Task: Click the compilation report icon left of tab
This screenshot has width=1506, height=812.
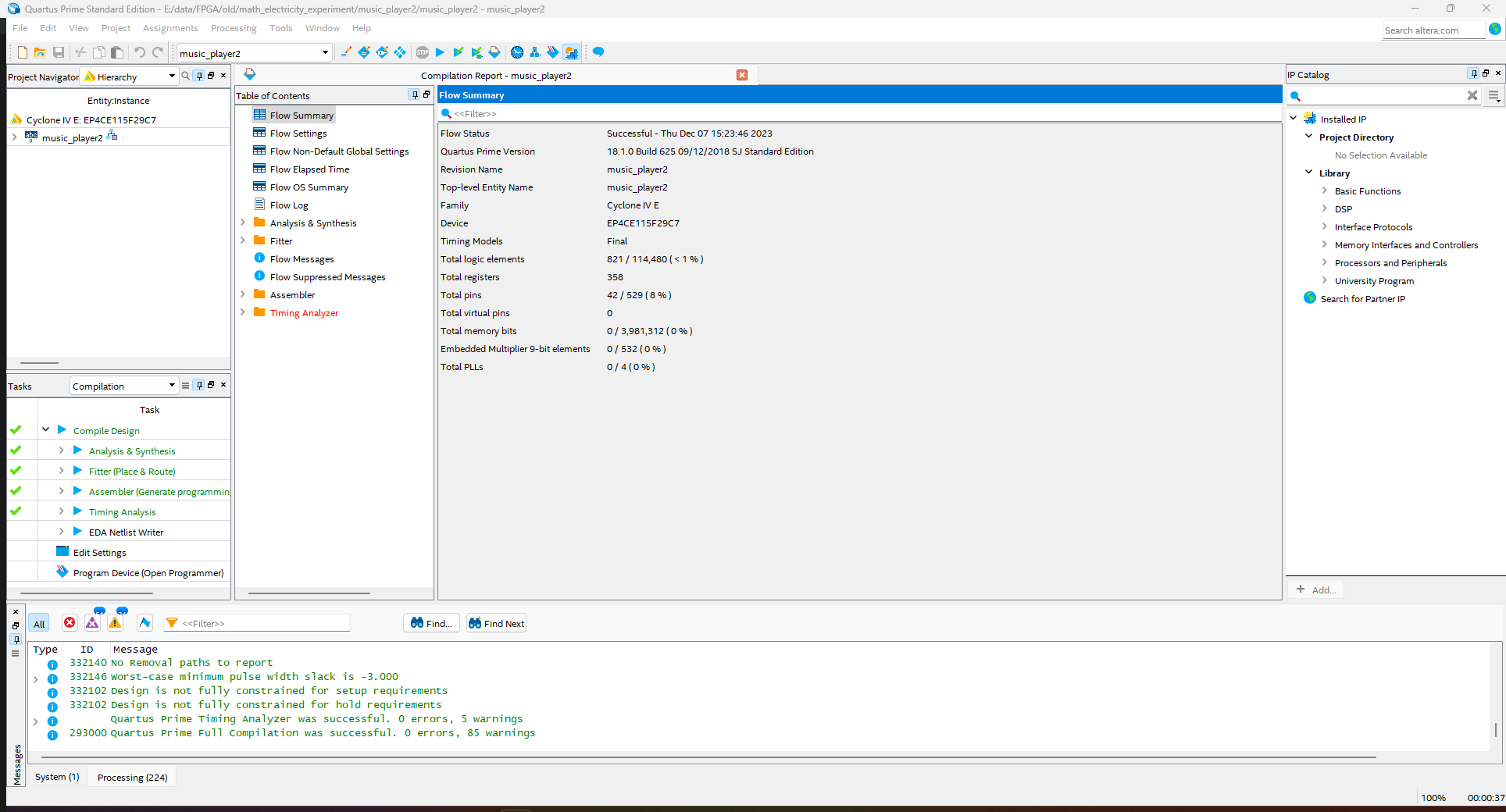Action: 250,75
